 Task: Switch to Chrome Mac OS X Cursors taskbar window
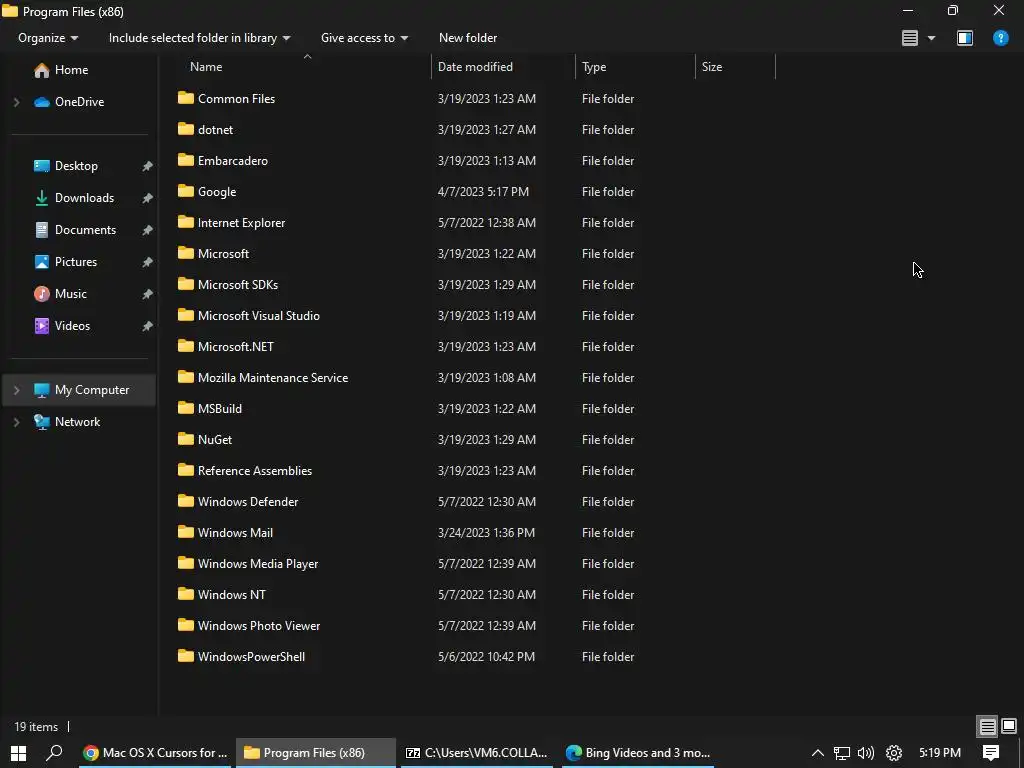tap(155, 753)
